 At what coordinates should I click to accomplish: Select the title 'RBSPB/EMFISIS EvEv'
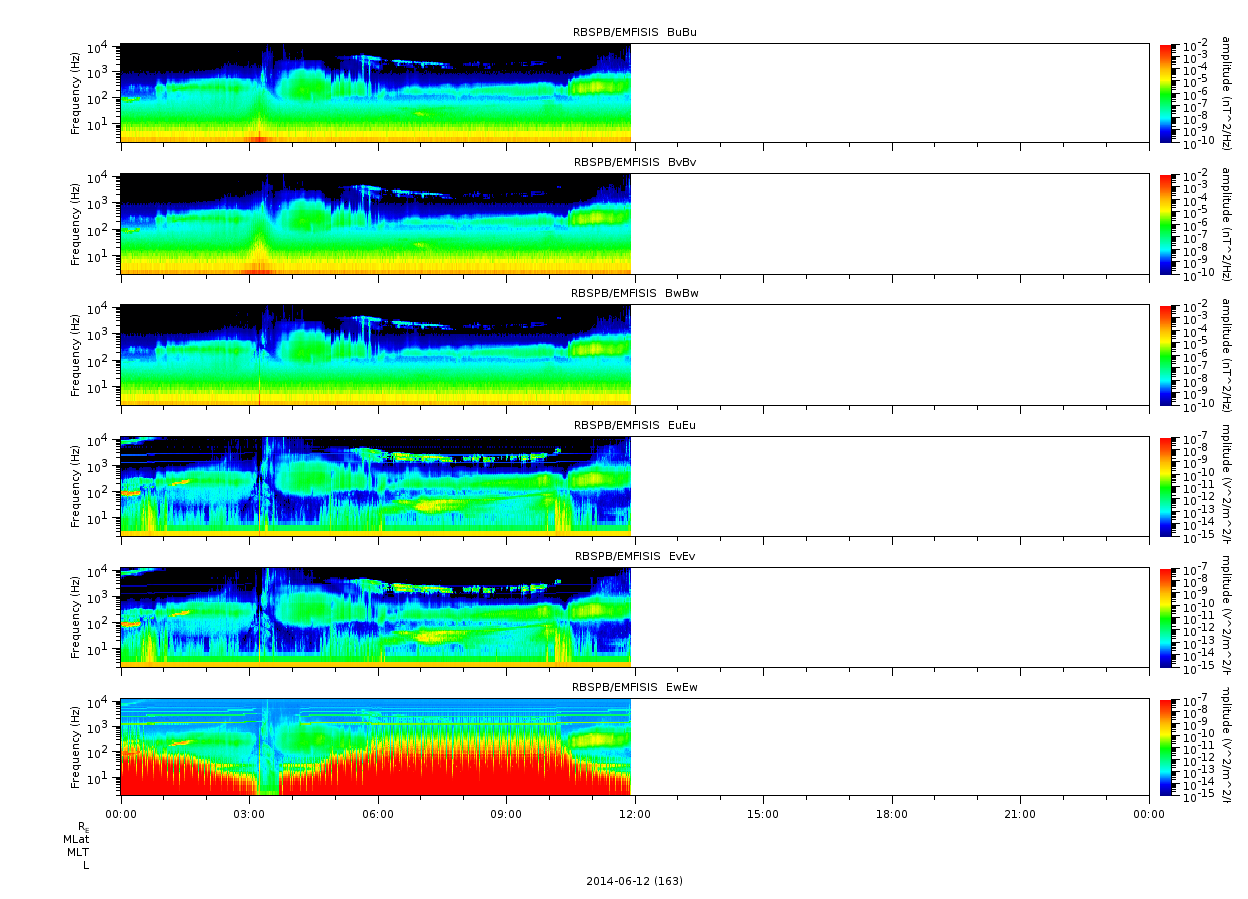634,556
